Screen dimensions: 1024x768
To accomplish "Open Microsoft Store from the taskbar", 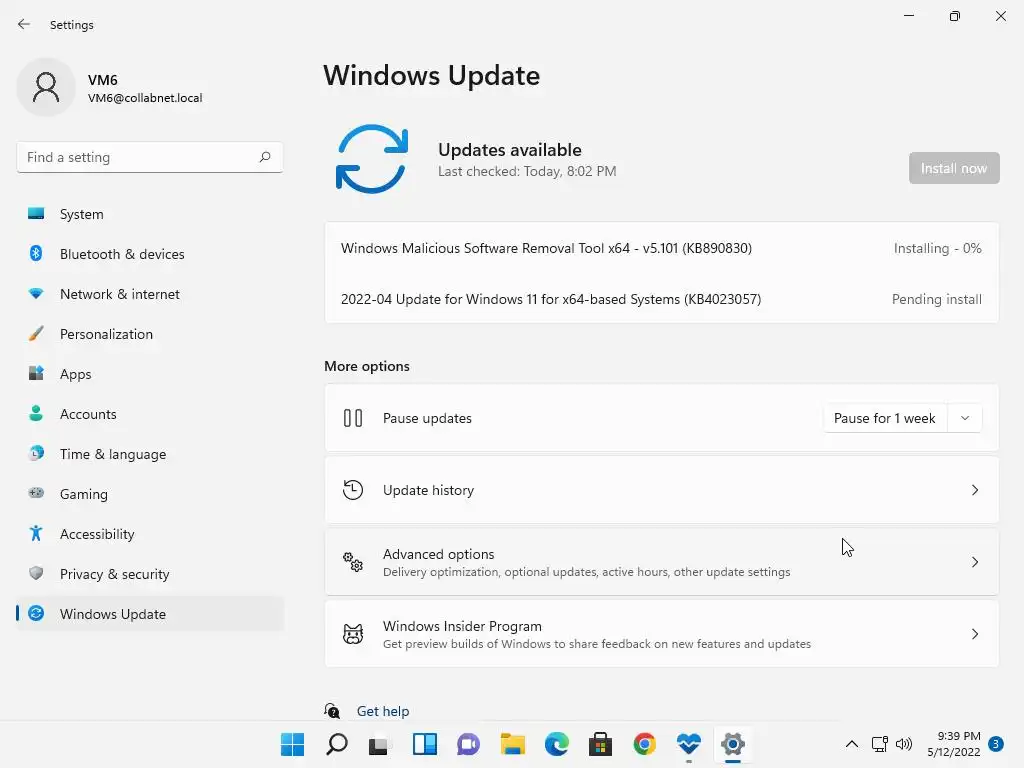I will click(x=600, y=744).
